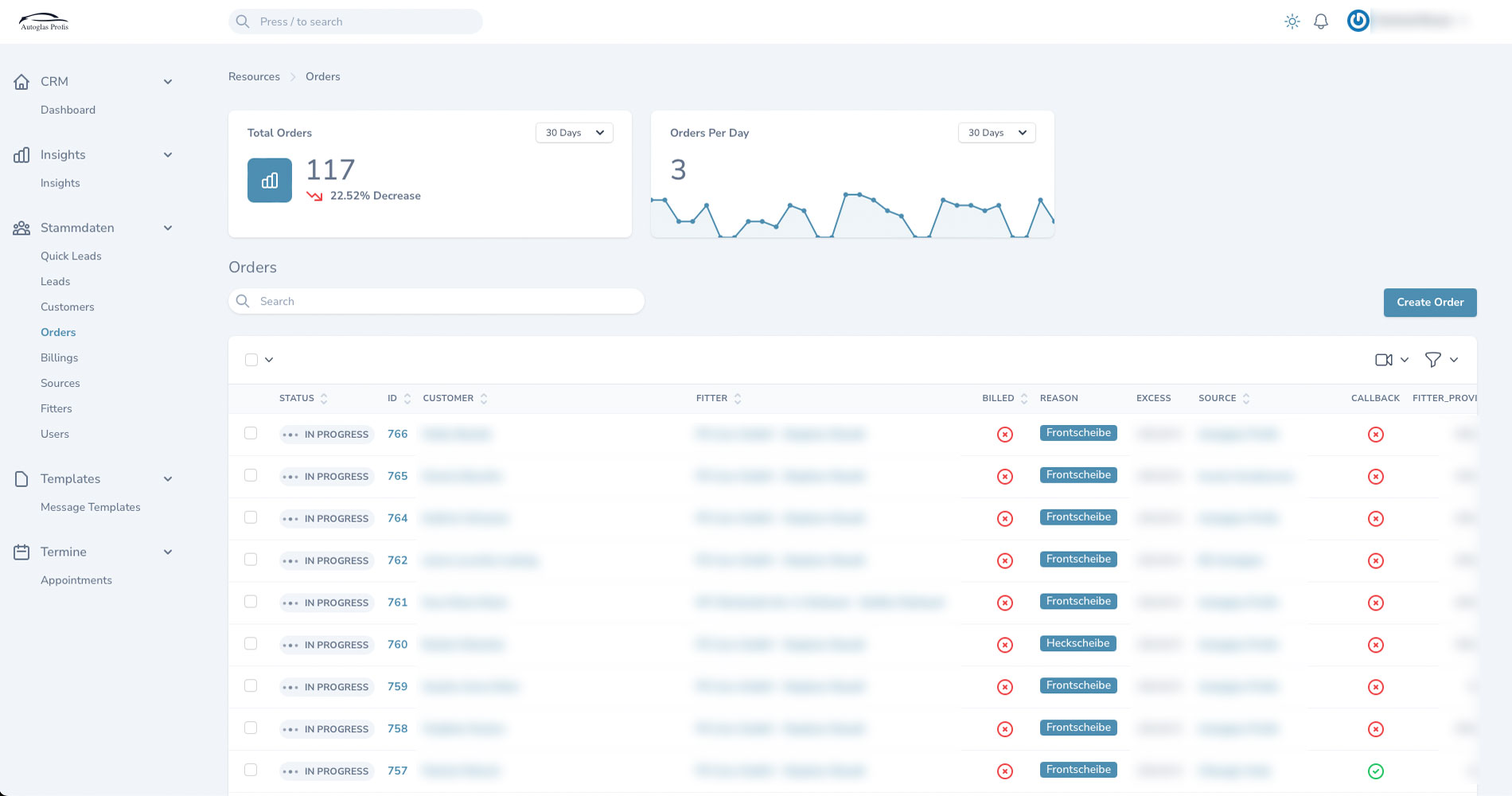The height and width of the screenshot is (796, 1512).
Task: Open the Billings page
Action: pos(59,358)
